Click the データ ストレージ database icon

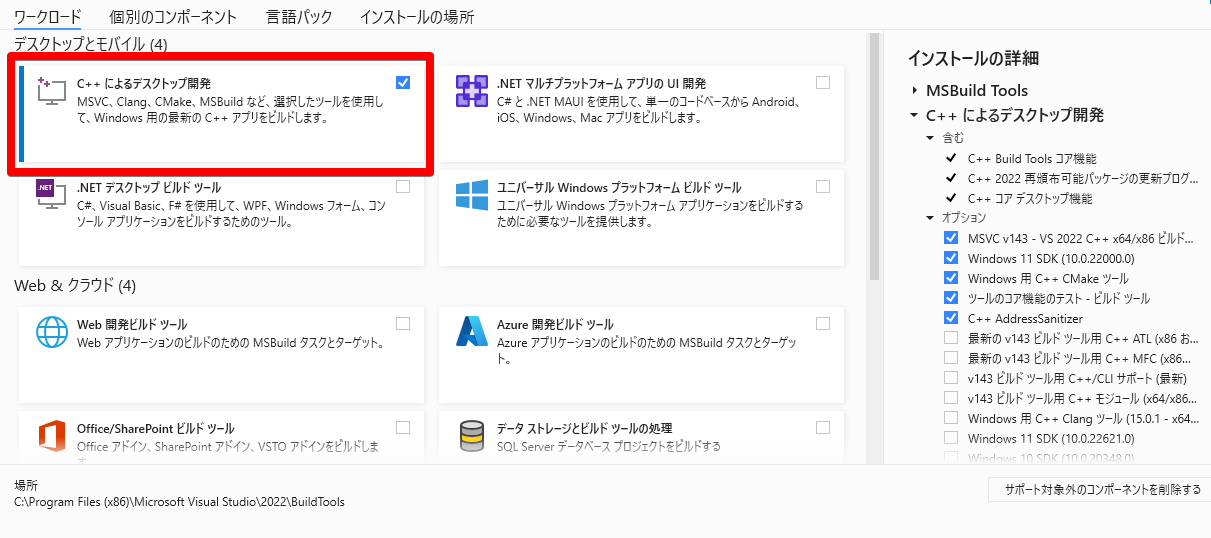[471, 436]
